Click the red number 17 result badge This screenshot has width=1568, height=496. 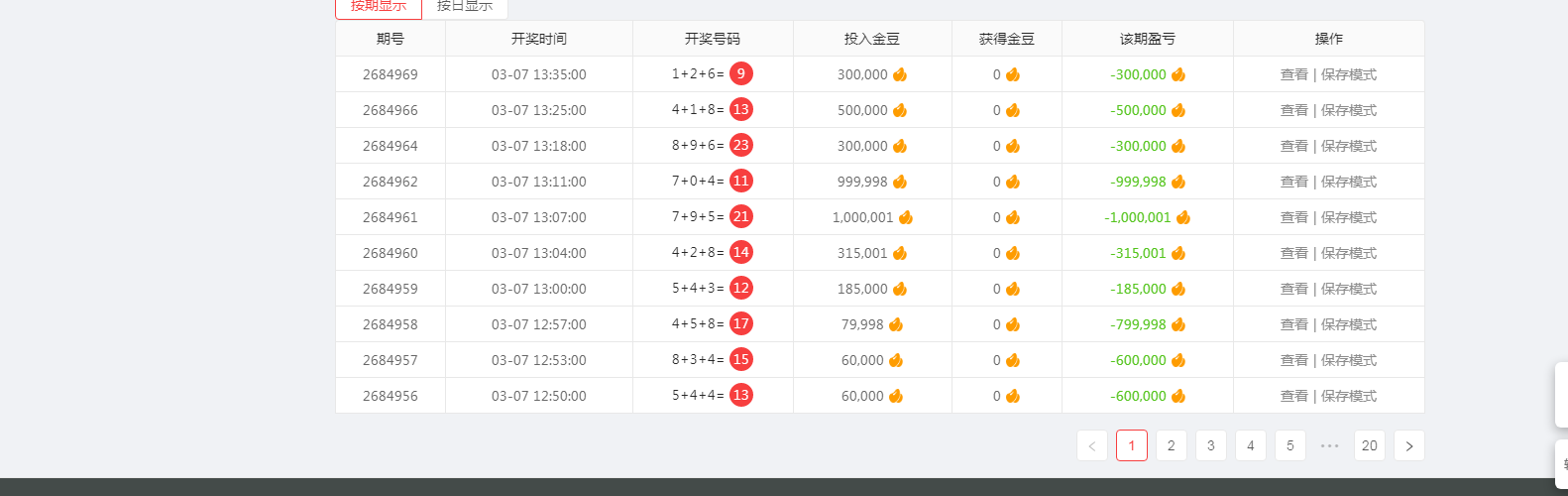click(740, 324)
